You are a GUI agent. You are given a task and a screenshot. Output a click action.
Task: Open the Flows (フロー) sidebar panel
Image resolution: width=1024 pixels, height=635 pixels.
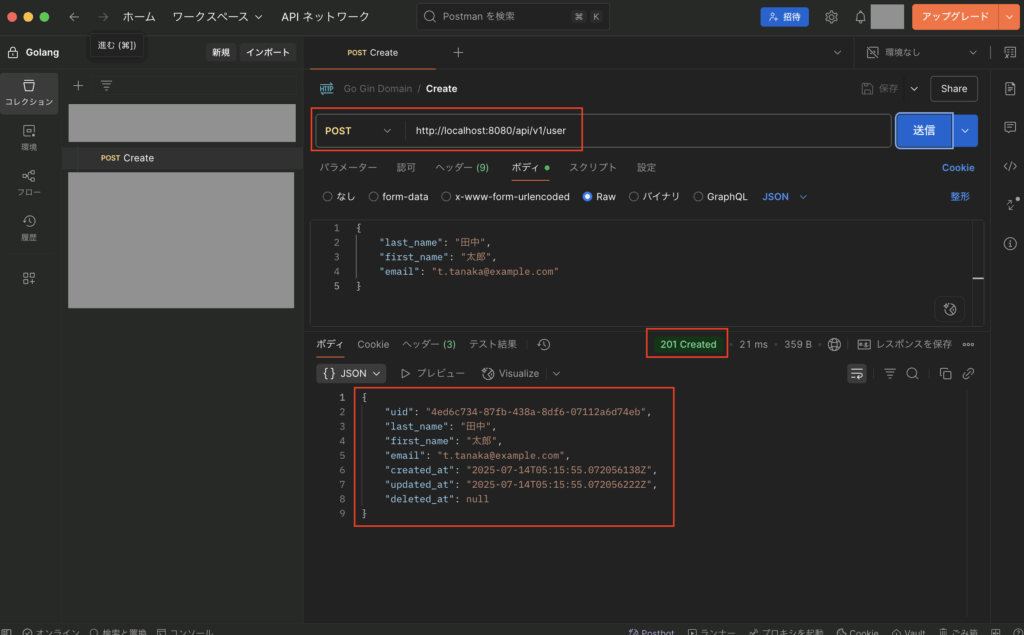[29, 182]
